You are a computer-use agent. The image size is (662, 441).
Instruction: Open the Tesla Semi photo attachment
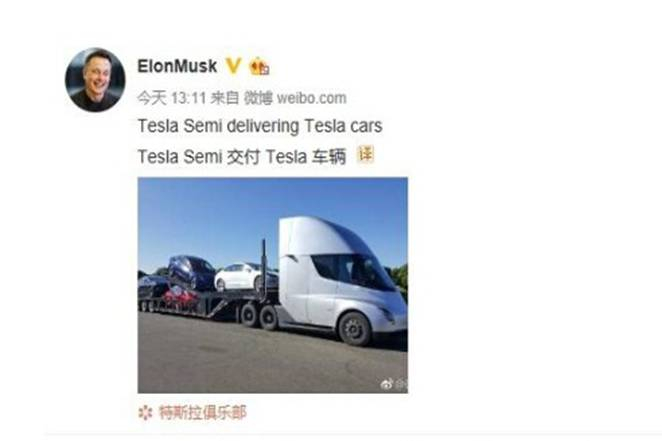273,285
